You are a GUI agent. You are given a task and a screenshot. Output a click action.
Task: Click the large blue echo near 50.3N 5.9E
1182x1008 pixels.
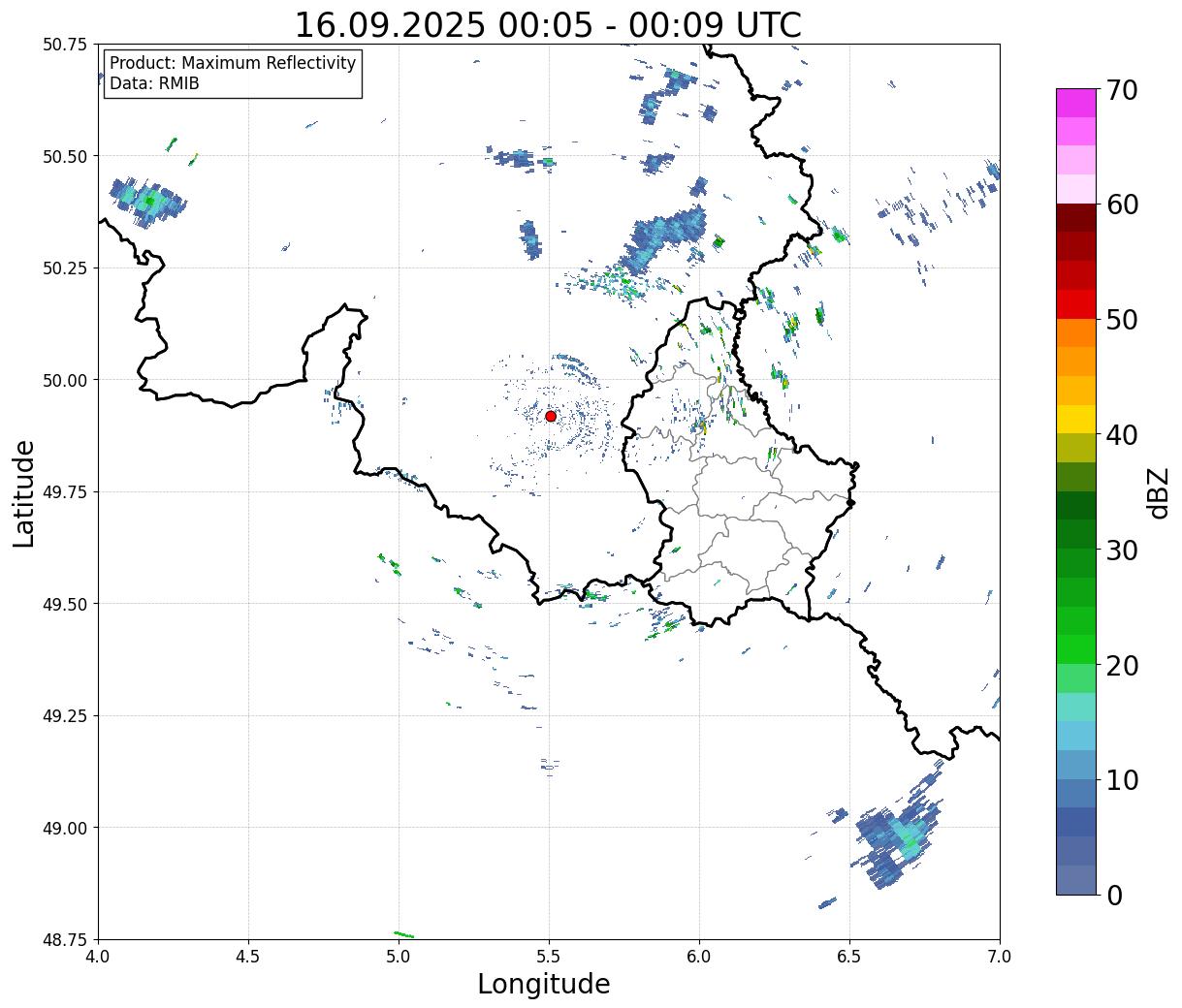pos(664,237)
